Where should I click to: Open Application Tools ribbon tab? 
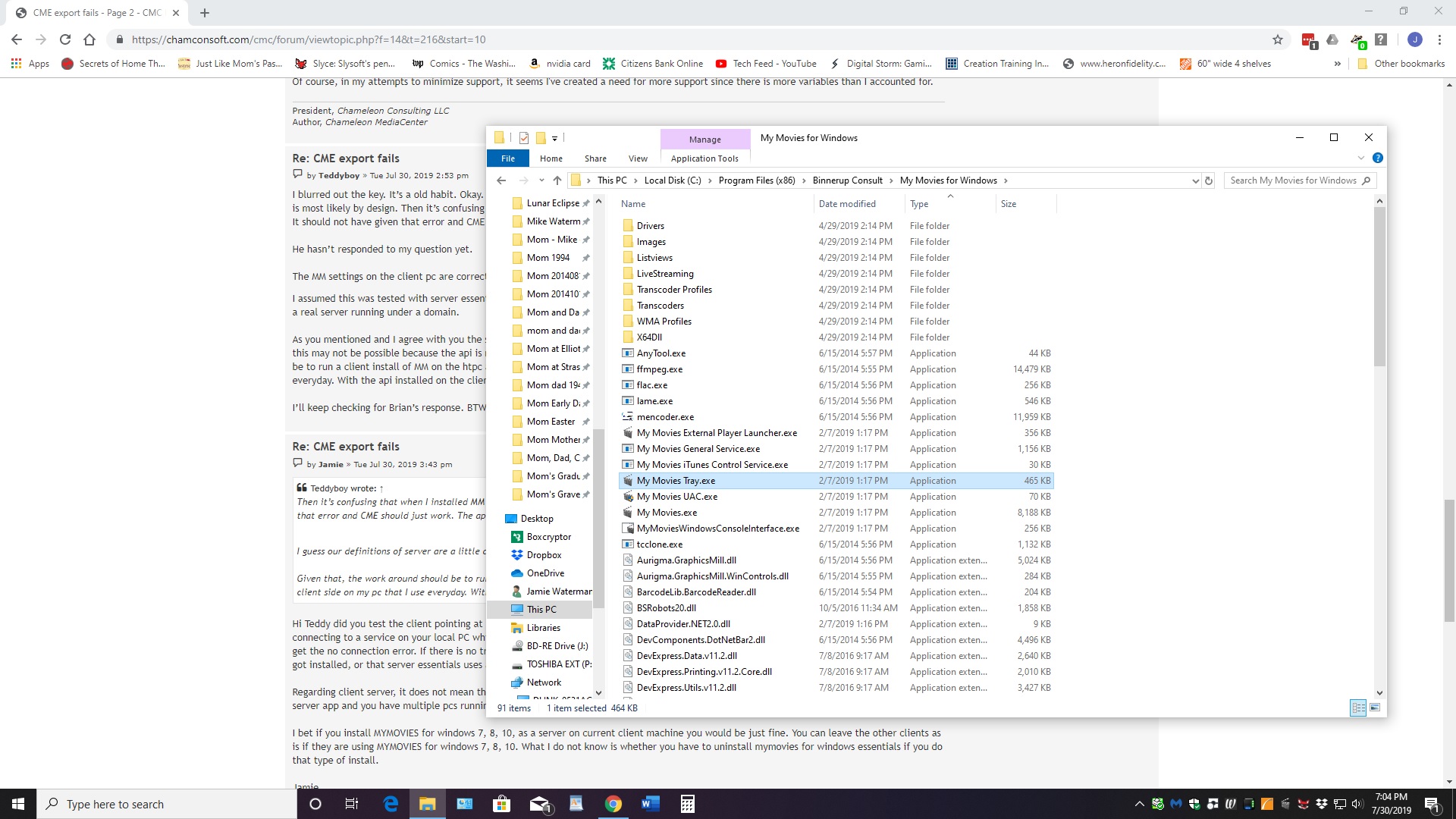[704, 158]
